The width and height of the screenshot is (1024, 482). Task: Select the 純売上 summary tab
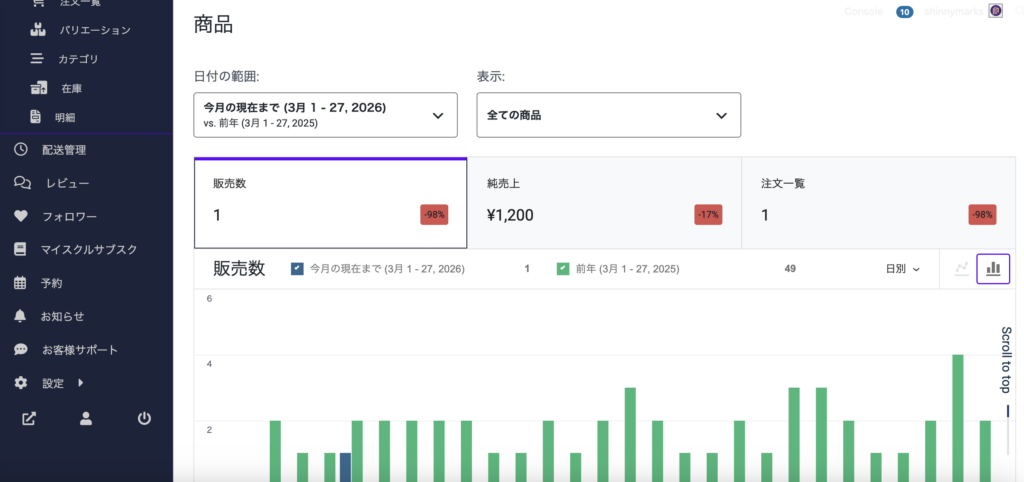coord(605,203)
